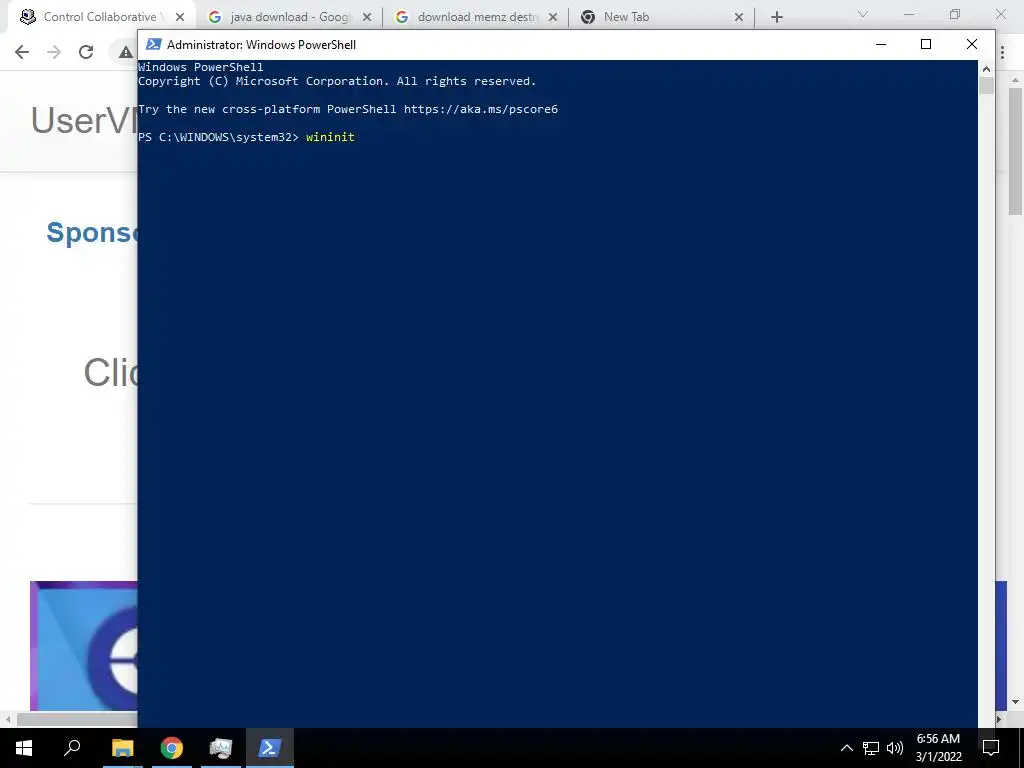Click Chrome forward arrow

[54, 52]
